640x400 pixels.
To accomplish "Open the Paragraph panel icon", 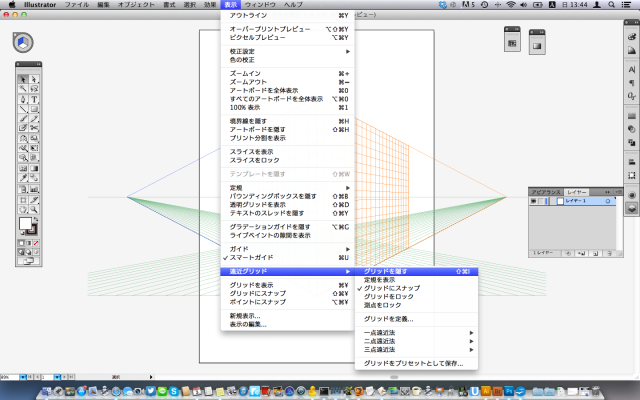I will 631,83.
